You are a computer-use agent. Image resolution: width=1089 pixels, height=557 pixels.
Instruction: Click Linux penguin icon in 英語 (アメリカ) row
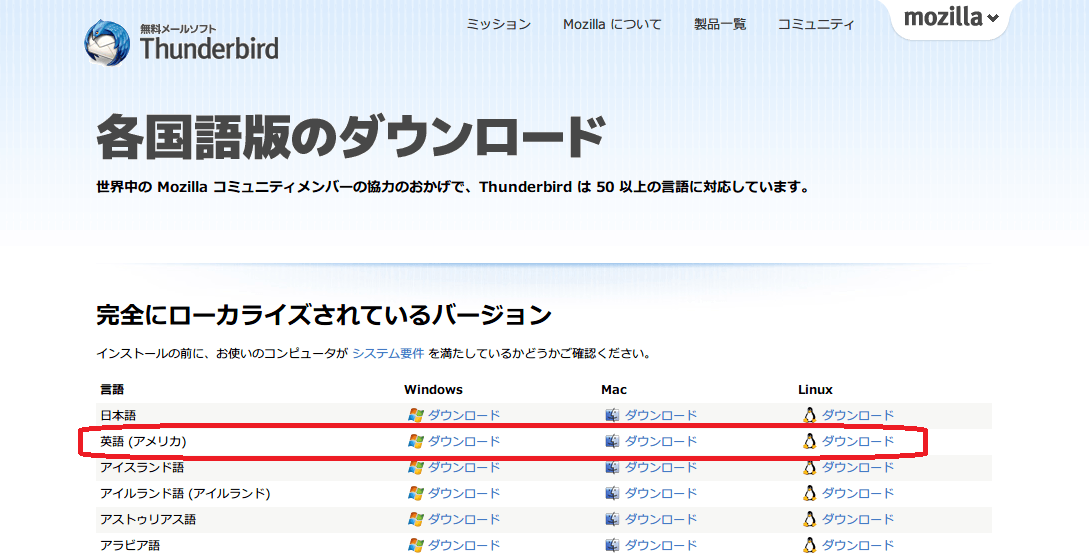click(x=809, y=441)
